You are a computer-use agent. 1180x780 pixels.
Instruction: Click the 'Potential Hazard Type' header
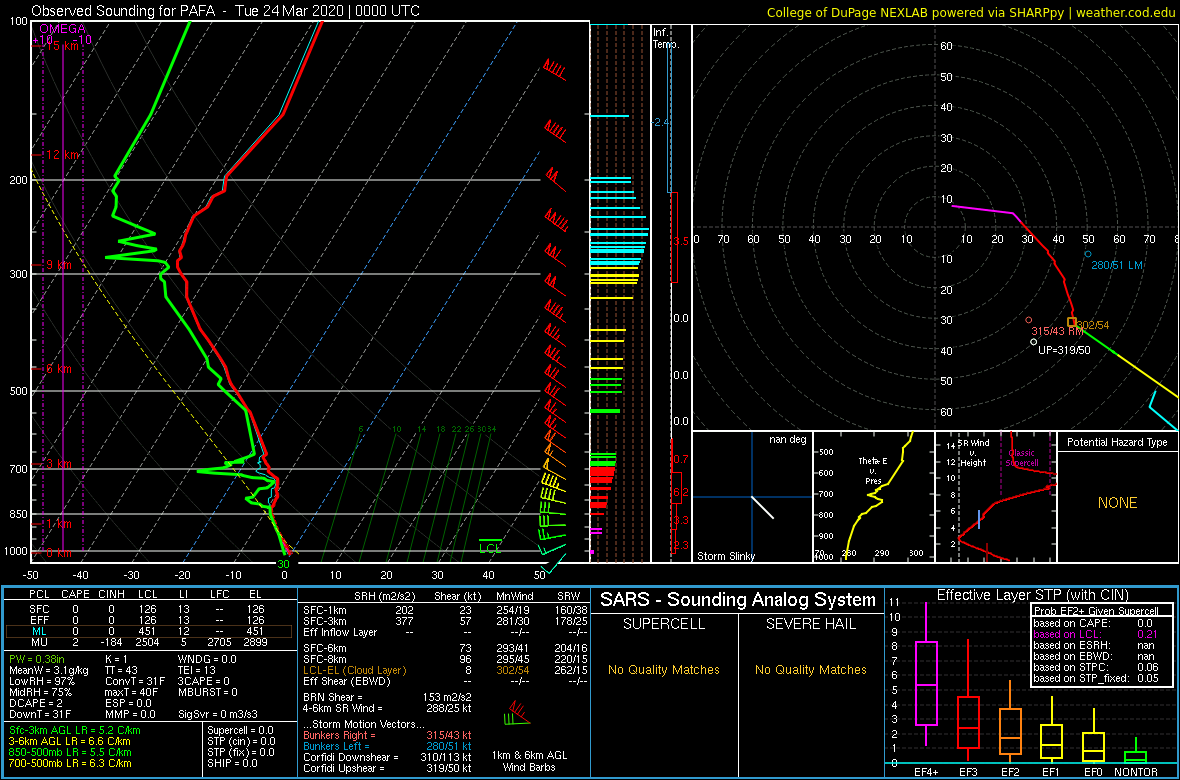pos(1117,443)
